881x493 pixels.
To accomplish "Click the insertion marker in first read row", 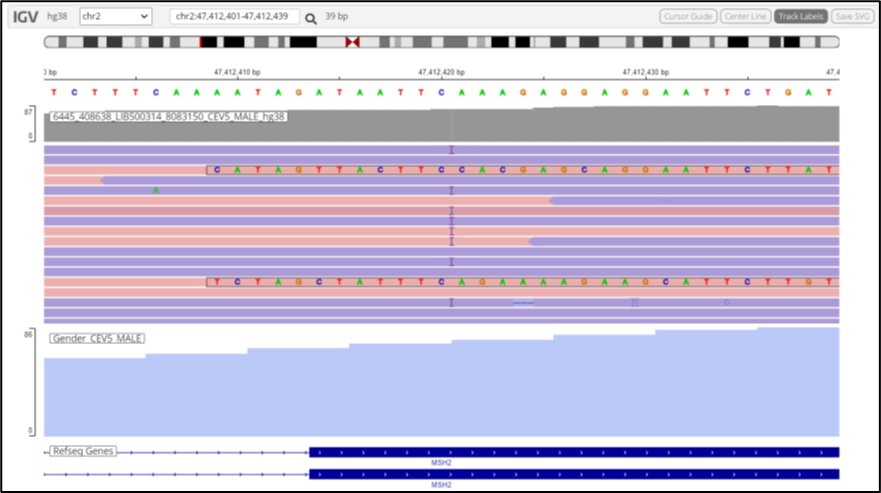I will (x=451, y=150).
